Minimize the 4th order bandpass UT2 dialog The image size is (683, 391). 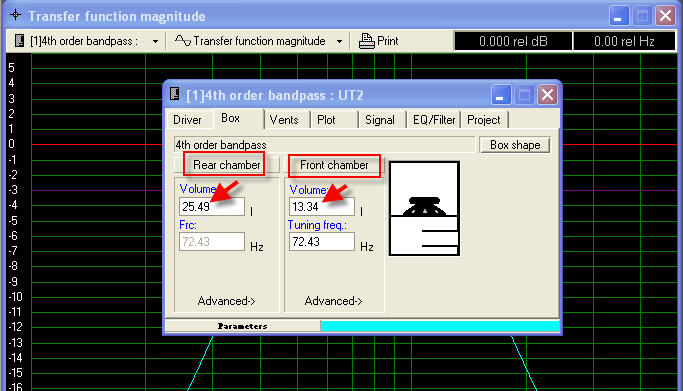point(501,95)
